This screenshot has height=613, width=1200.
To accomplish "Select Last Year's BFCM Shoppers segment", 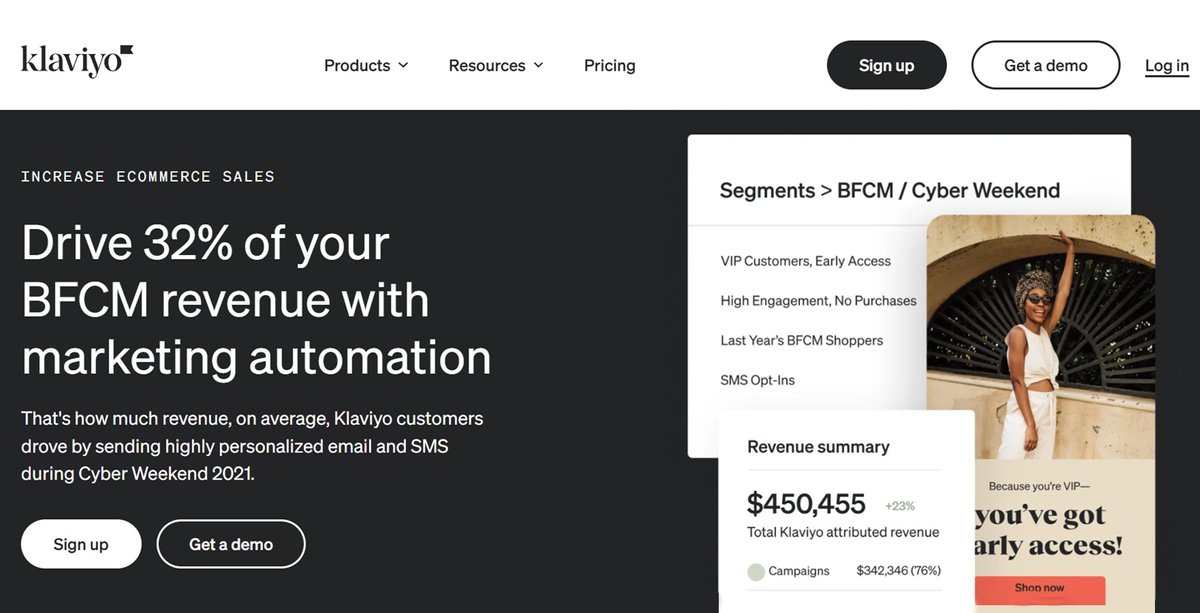I will [802, 340].
